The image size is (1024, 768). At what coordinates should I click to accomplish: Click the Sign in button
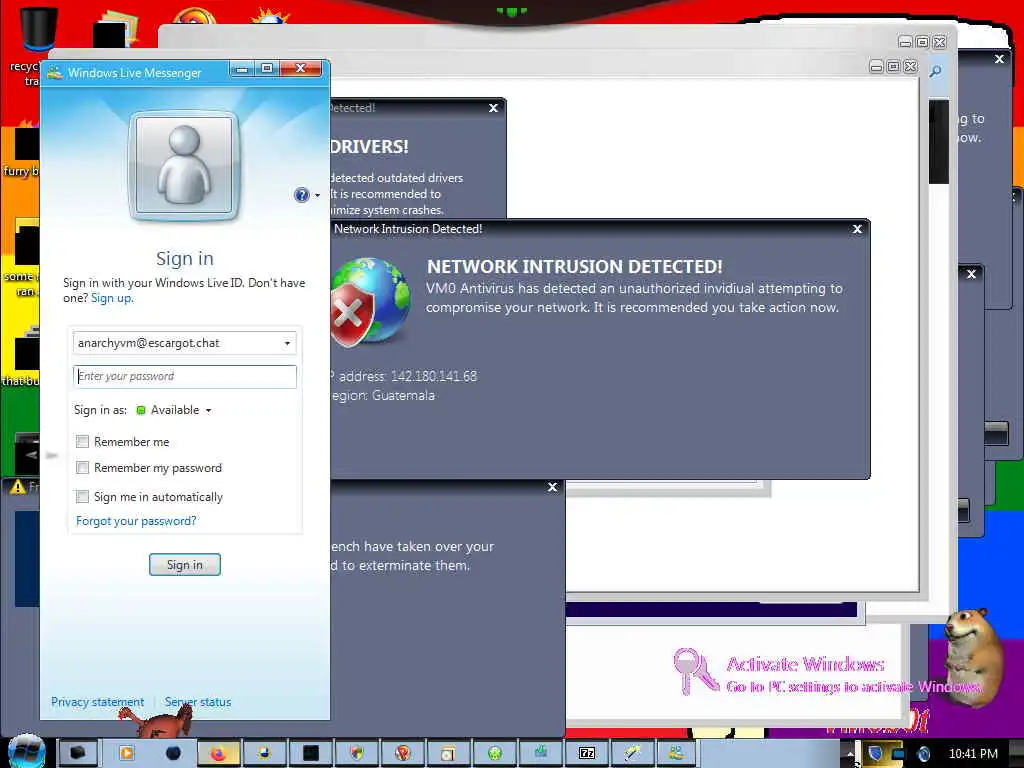click(x=185, y=565)
